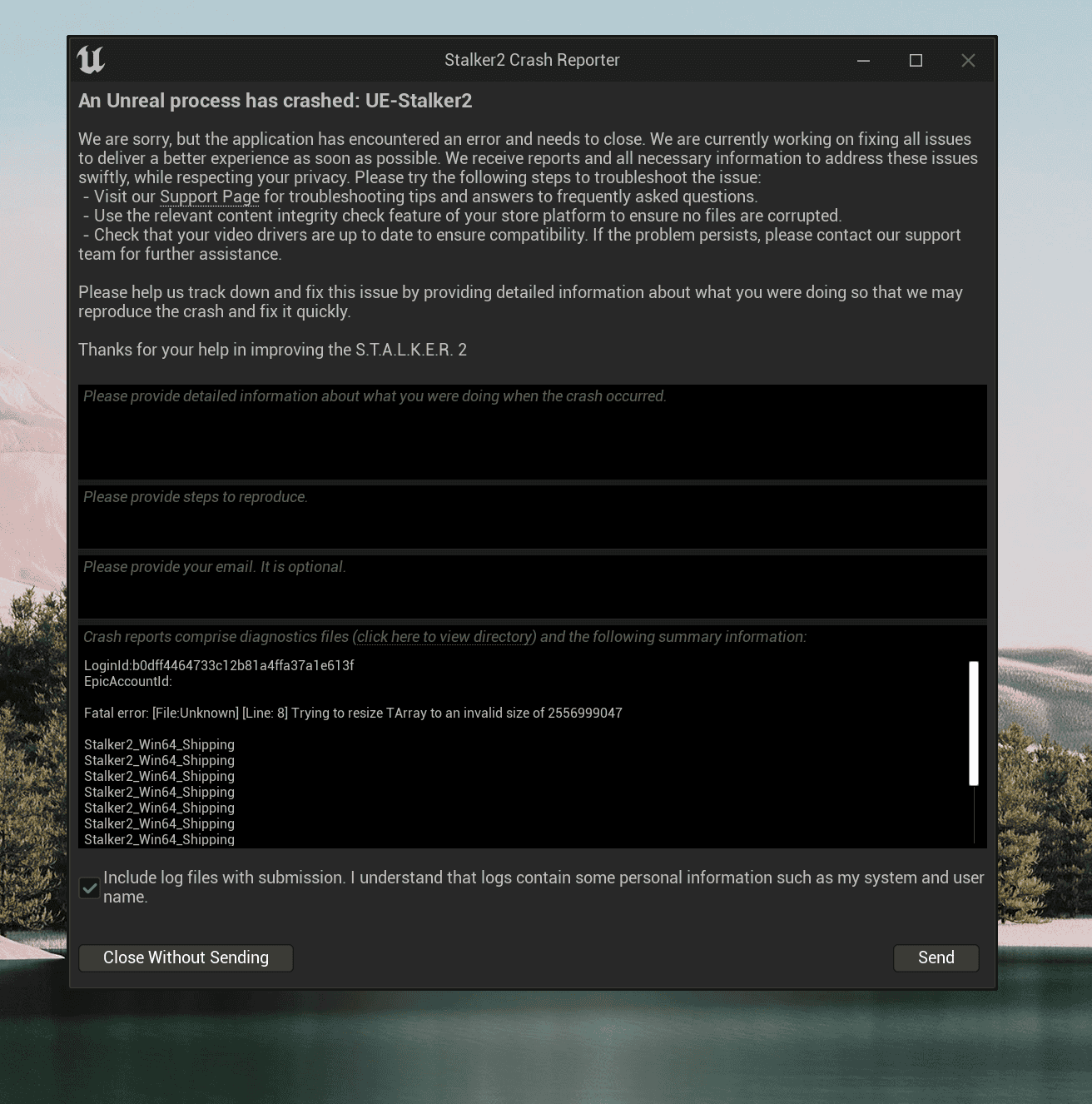The height and width of the screenshot is (1104, 1092).
Task: Click the Thanks for your help text line
Action: click(x=273, y=350)
